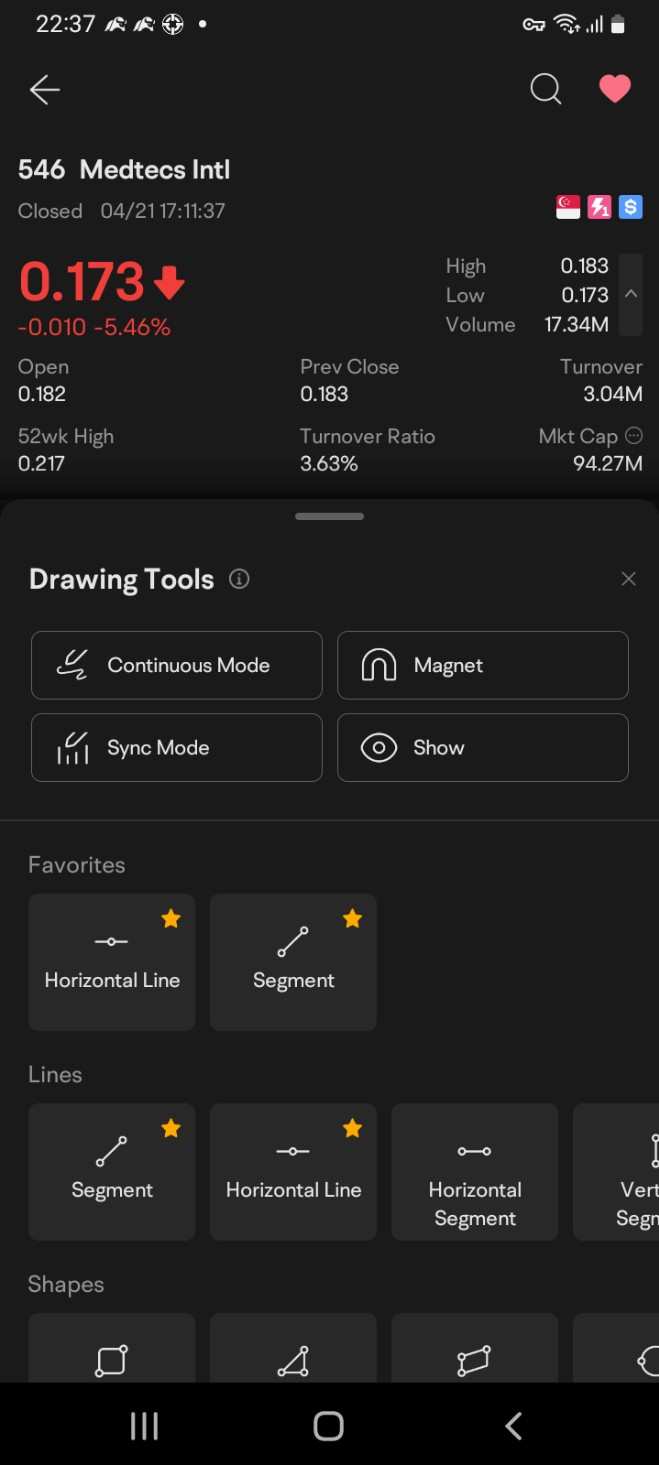Image resolution: width=659 pixels, height=1465 pixels.
Task: Tap the Turnover value 3.04M
Action: [613, 394]
